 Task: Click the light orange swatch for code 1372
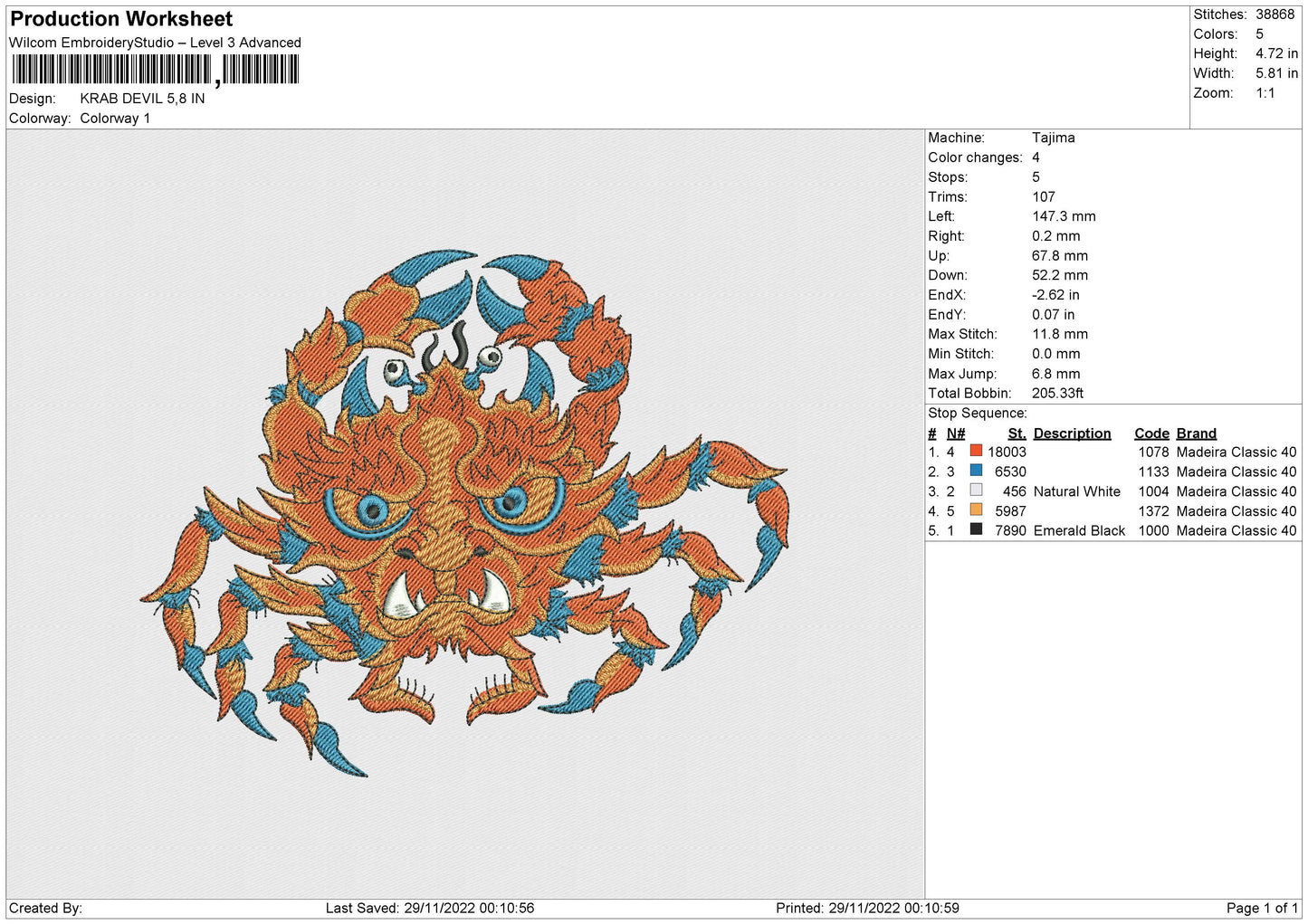[x=976, y=510]
